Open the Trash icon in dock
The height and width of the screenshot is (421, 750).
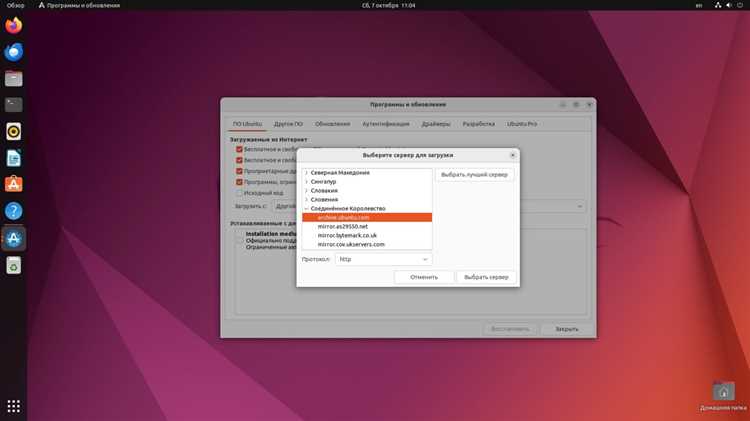[13, 266]
